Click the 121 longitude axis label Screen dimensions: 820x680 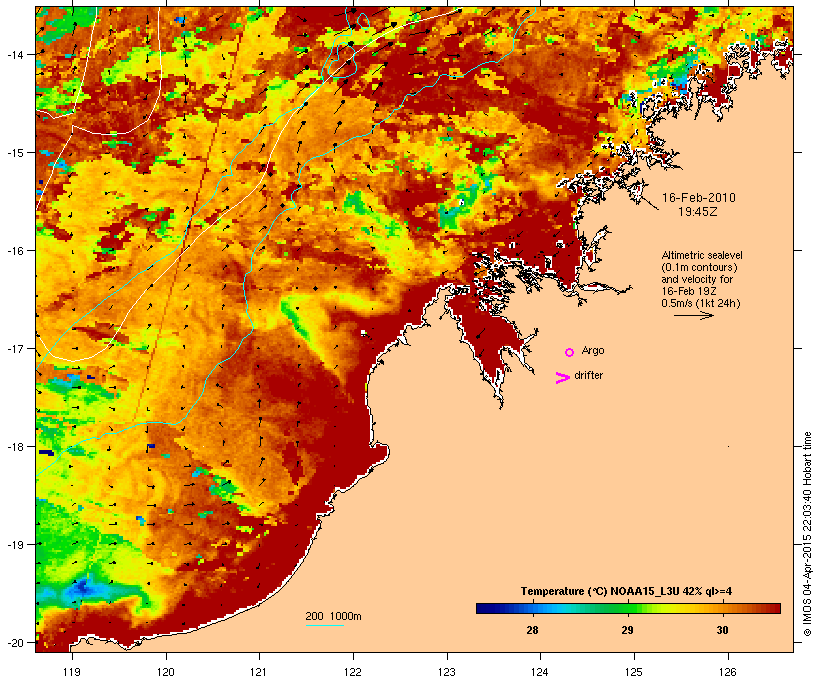click(x=259, y=672)
